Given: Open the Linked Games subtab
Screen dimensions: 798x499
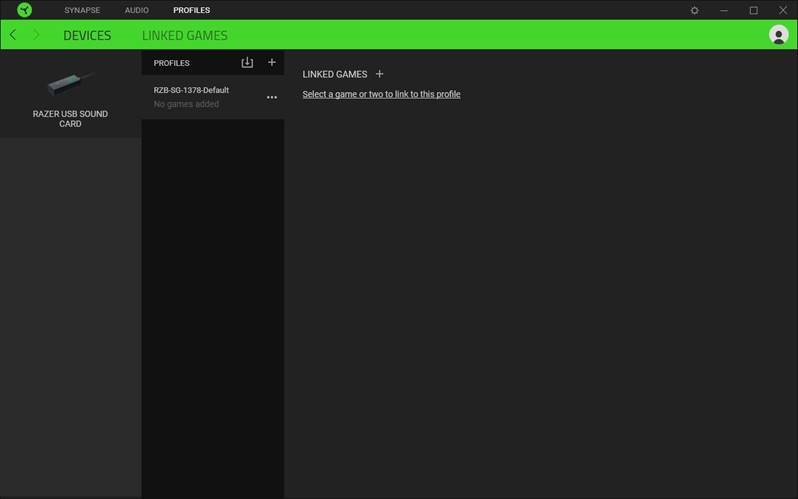Looking at the screenshot, I should click(x=185, y=35).
